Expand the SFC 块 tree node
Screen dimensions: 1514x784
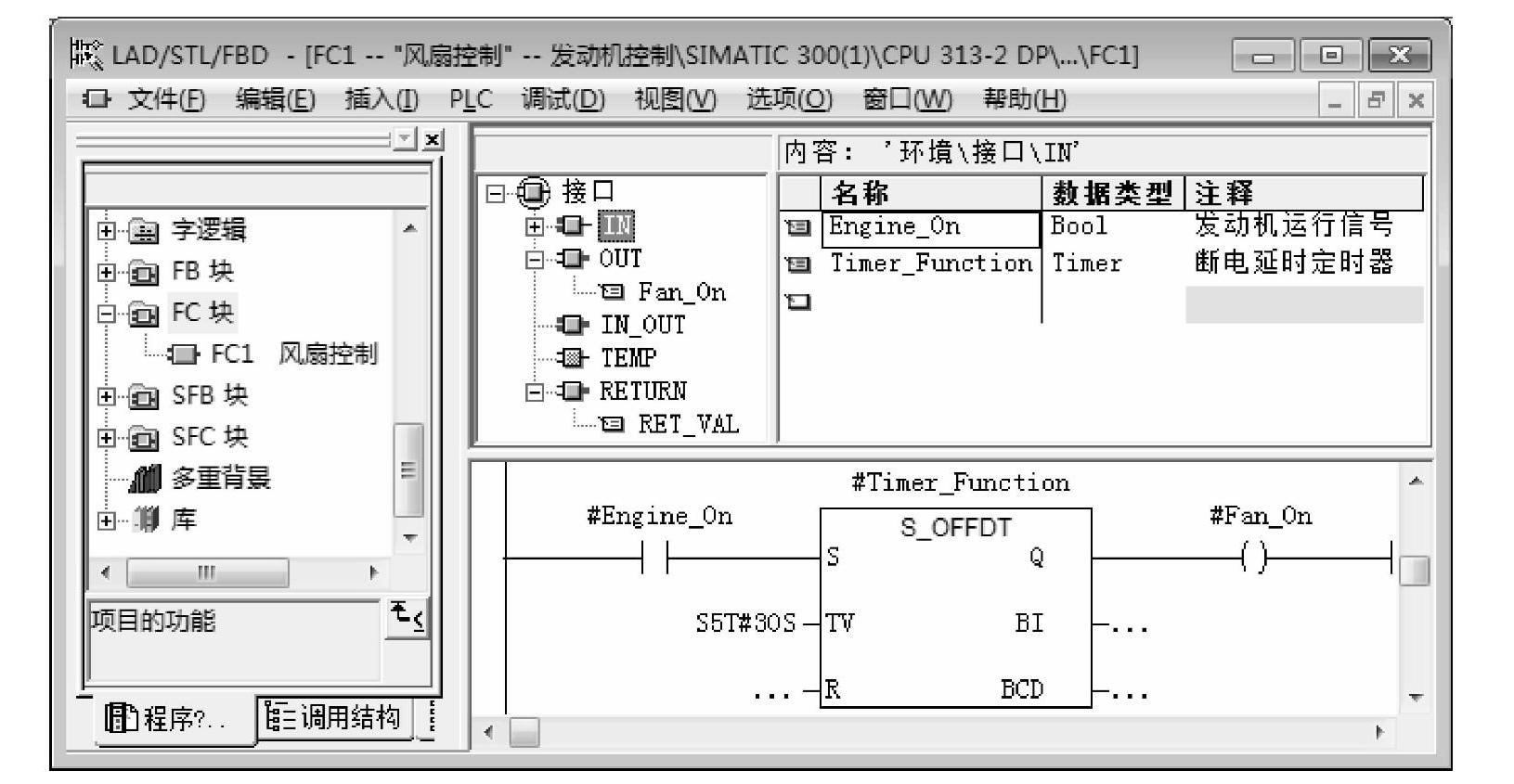(x=108, y=437)
